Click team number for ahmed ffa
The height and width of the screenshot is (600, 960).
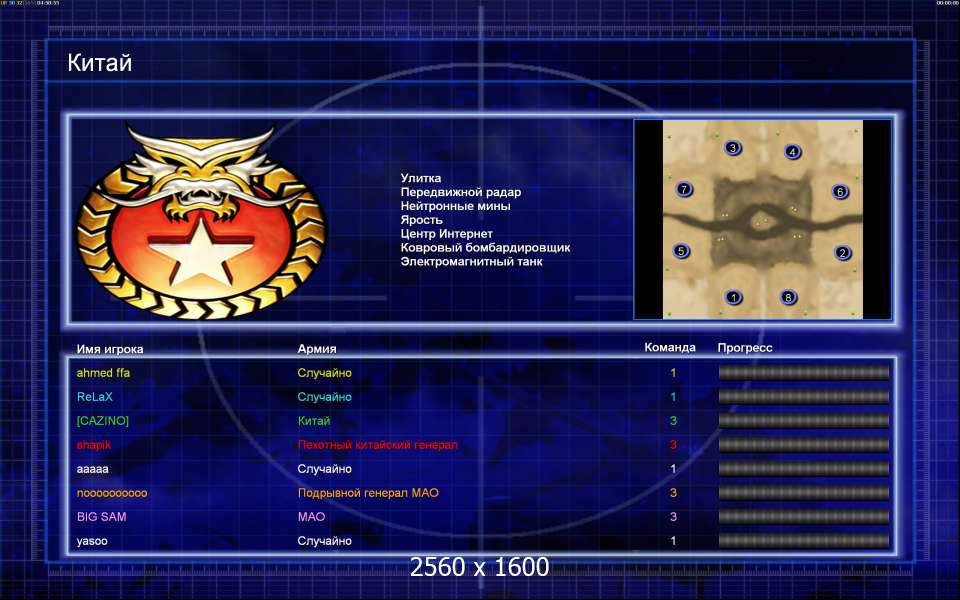pos(673,373)
